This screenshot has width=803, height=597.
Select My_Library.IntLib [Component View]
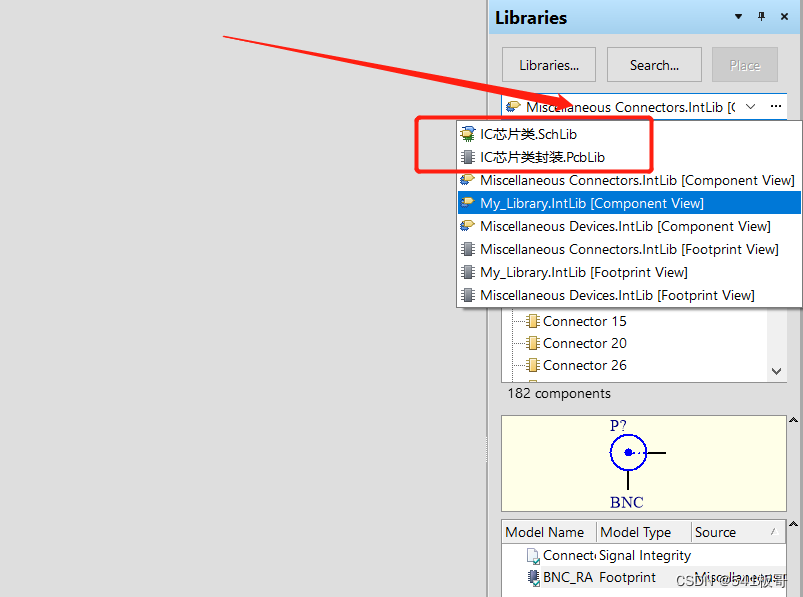tap(592, 203)
